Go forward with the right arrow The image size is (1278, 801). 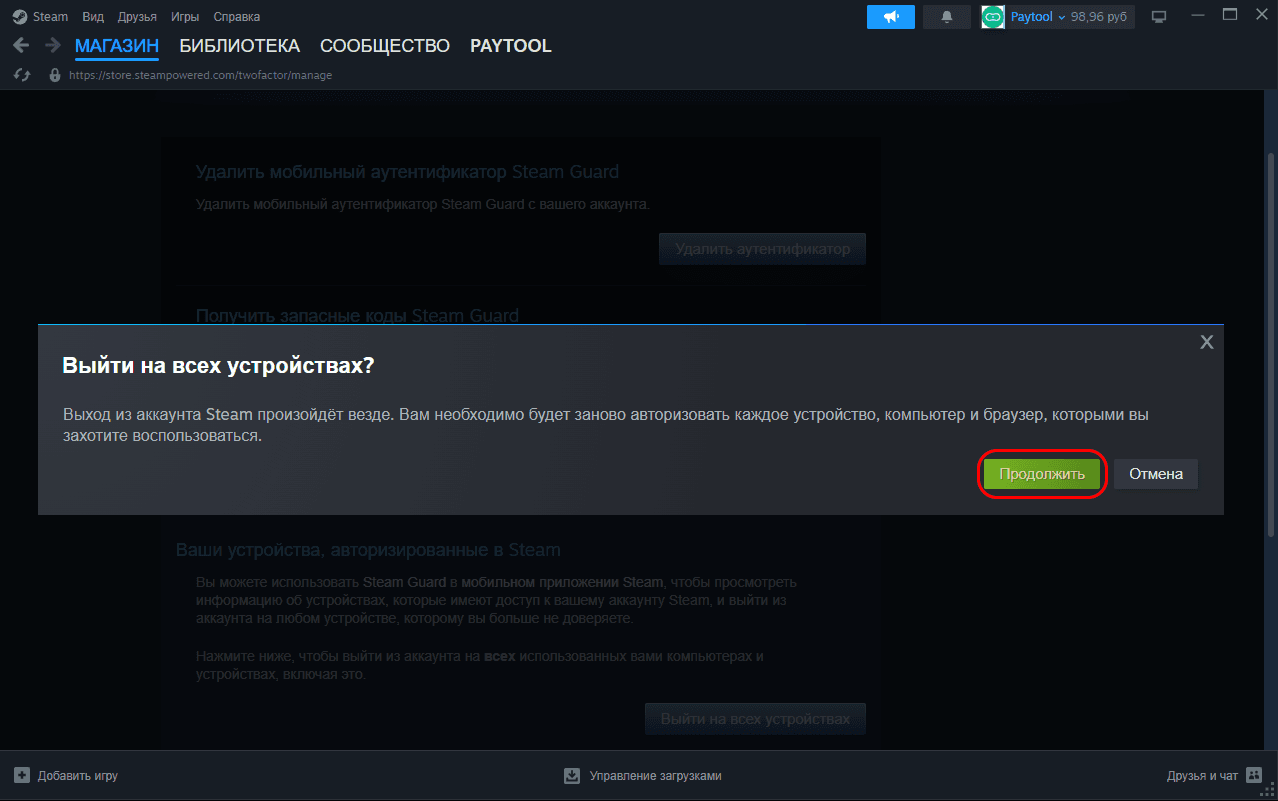[x=53, y=46]
